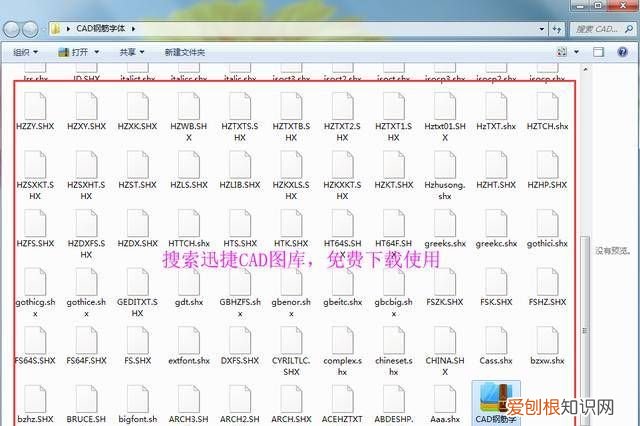
Task: Select the Cass.shx file icon
Action: [x=496, y=340]
